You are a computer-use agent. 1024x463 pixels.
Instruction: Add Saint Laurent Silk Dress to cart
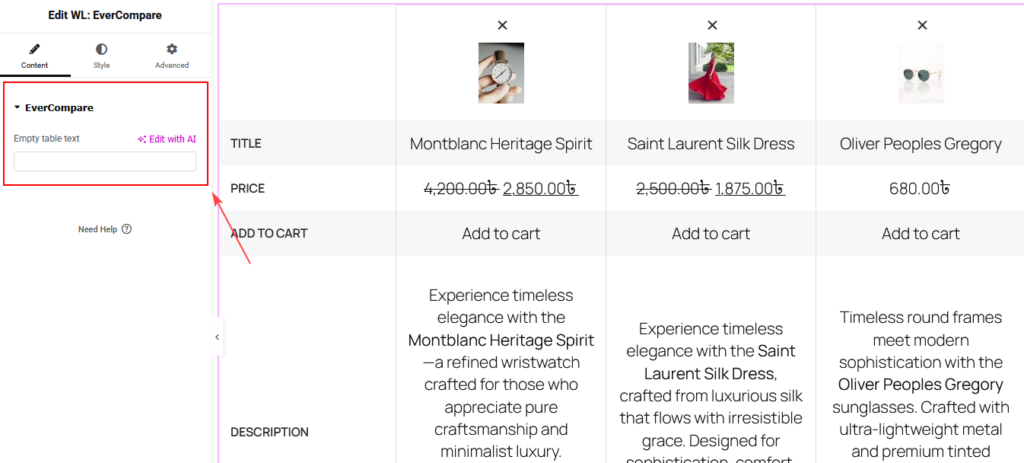(711, 233)
